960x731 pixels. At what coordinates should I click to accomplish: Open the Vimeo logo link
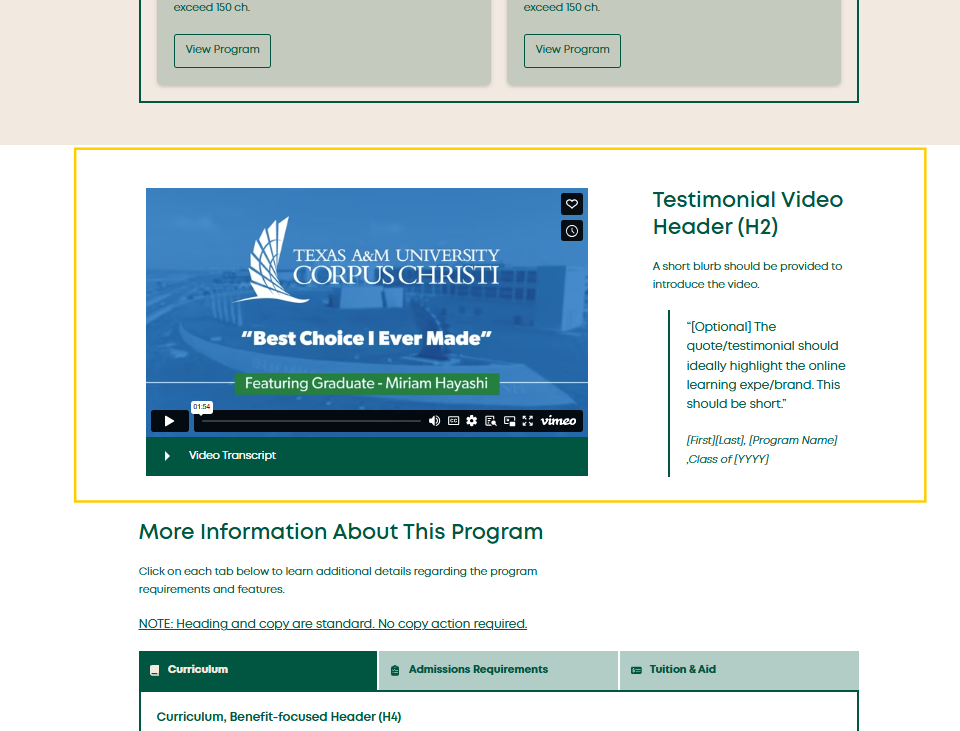pyautogui.click(x=558, y=421)
